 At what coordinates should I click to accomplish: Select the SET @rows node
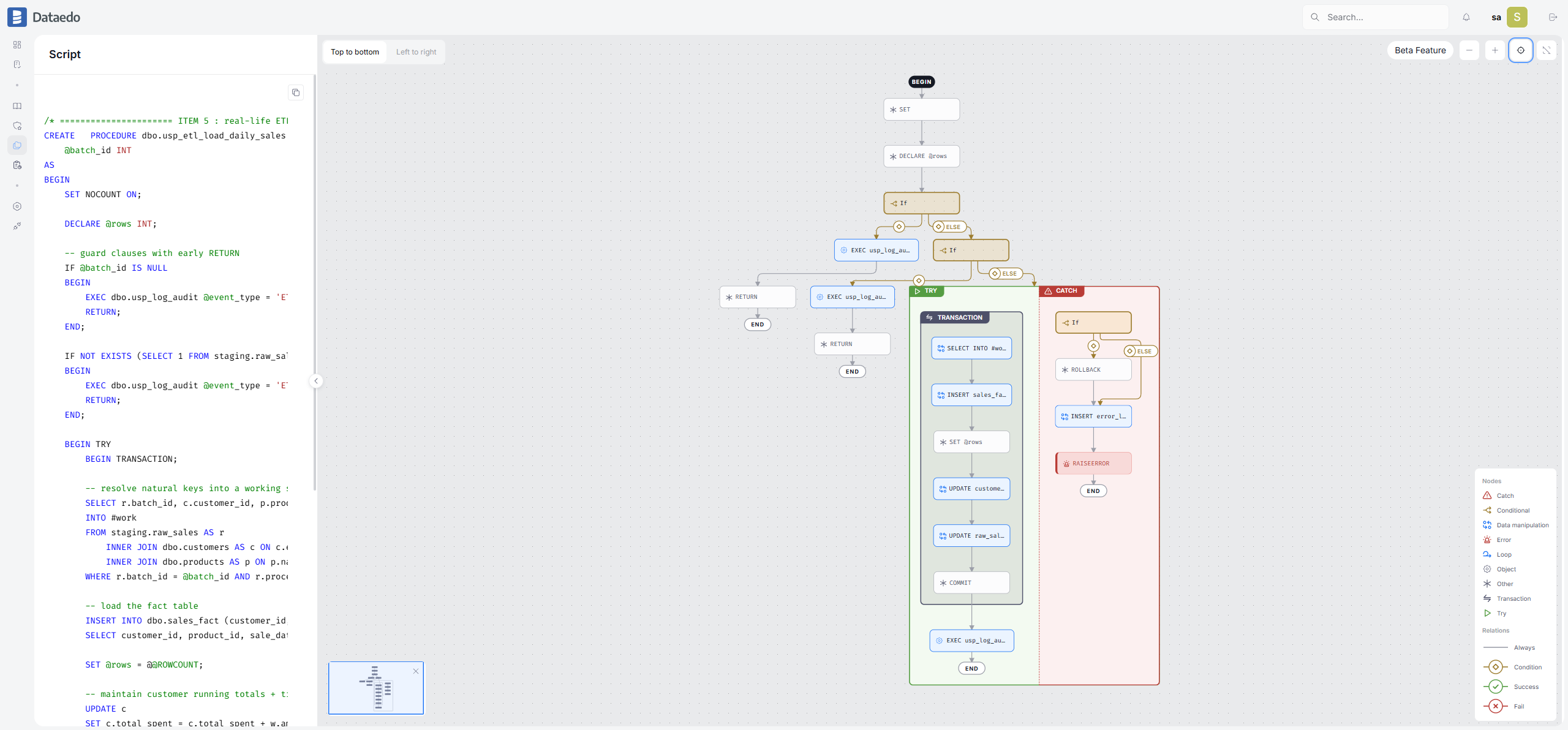point(971,442)
